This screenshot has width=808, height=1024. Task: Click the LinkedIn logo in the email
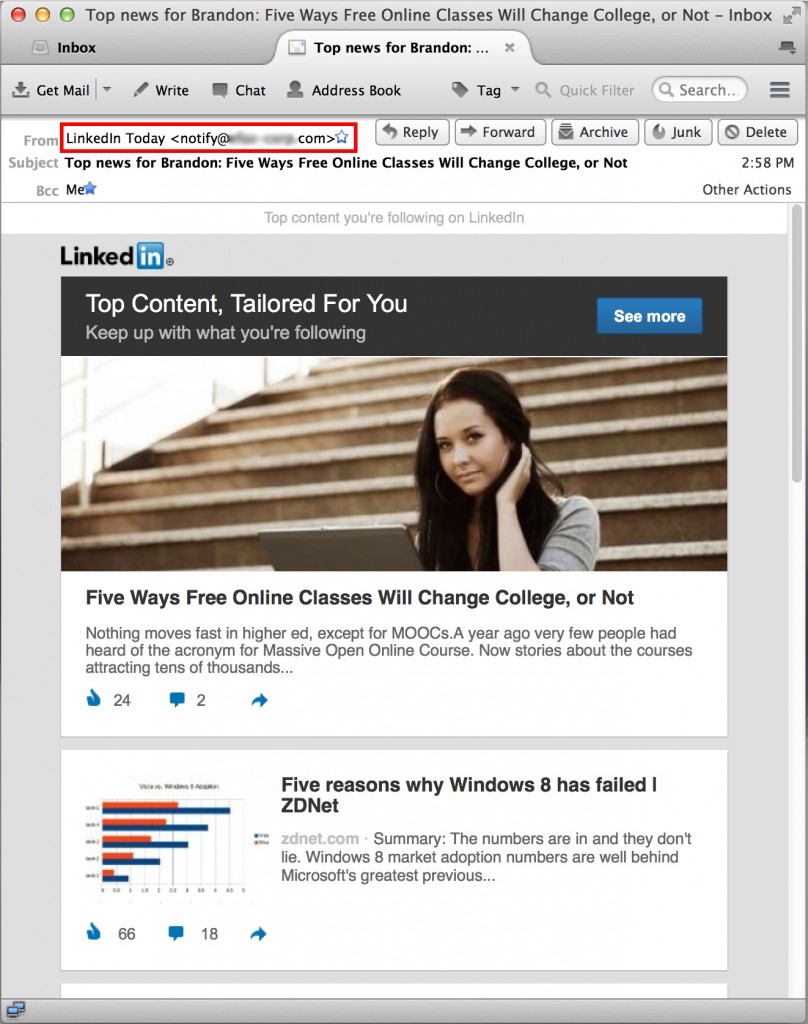(x=117, y=256)
